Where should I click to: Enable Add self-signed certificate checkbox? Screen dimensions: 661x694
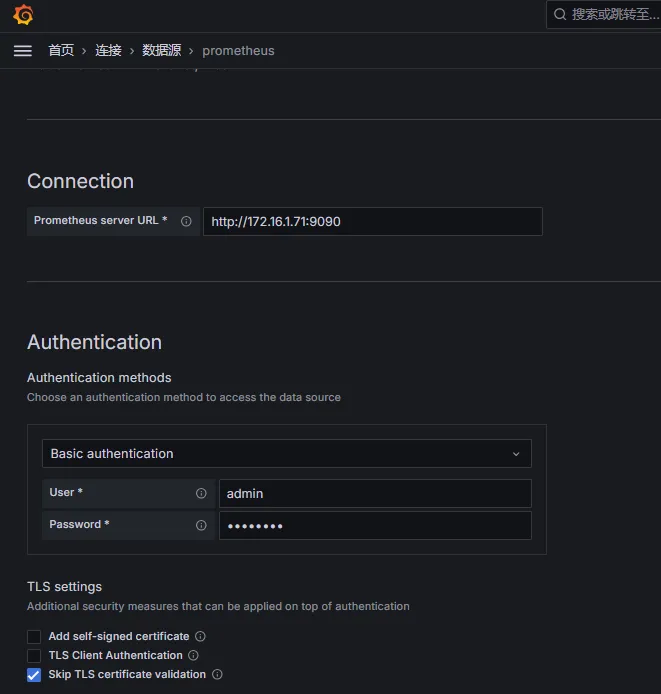point(34,636)
